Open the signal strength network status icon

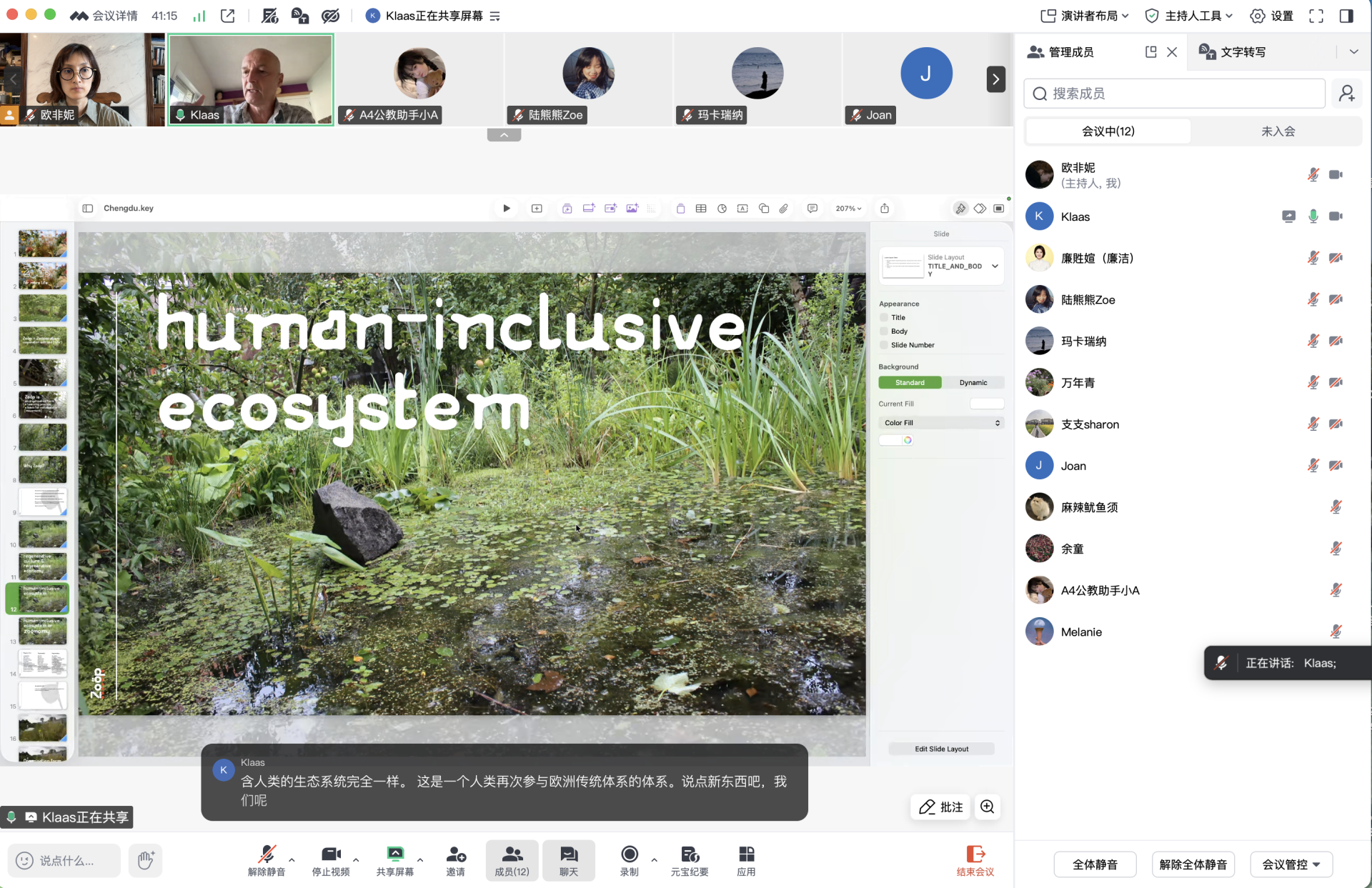click(199, 16)
